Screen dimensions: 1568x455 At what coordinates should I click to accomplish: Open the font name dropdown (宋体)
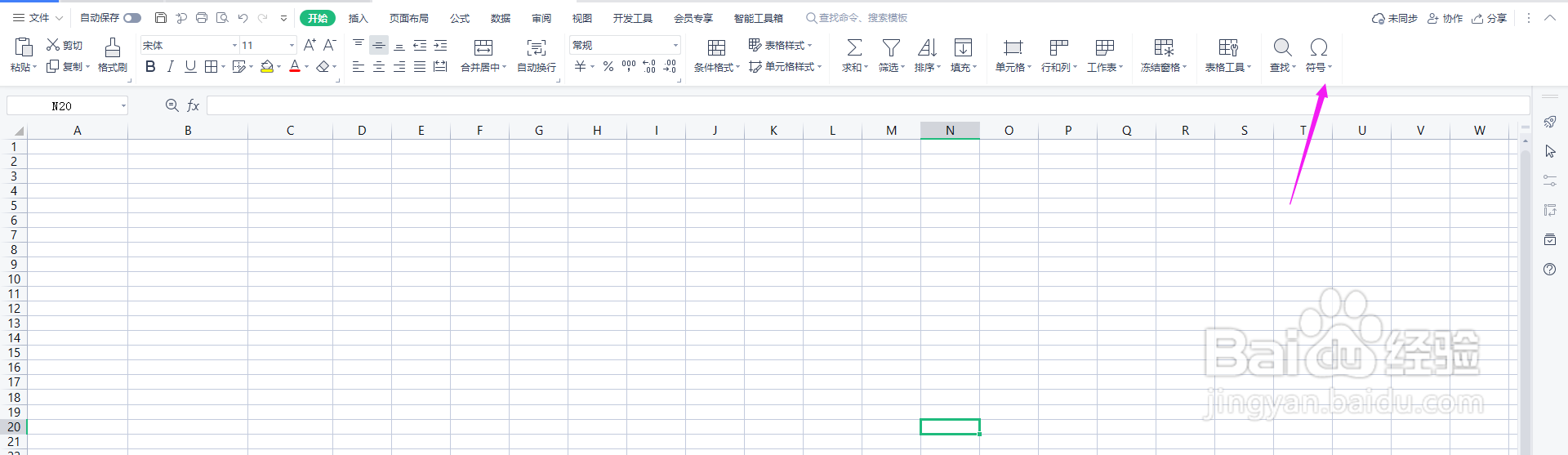click(x=235, y=46)
